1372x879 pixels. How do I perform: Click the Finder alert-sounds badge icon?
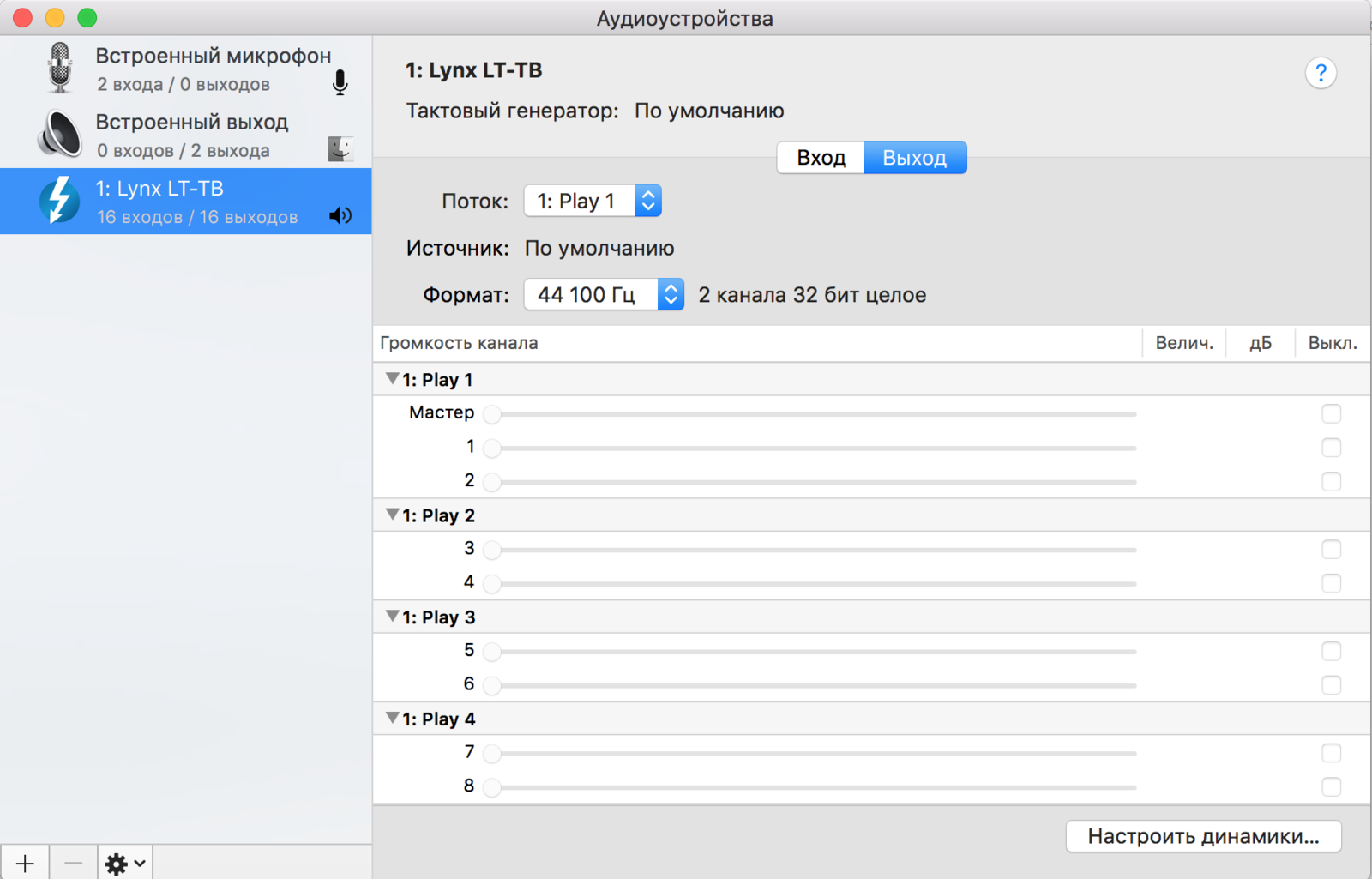340,148
